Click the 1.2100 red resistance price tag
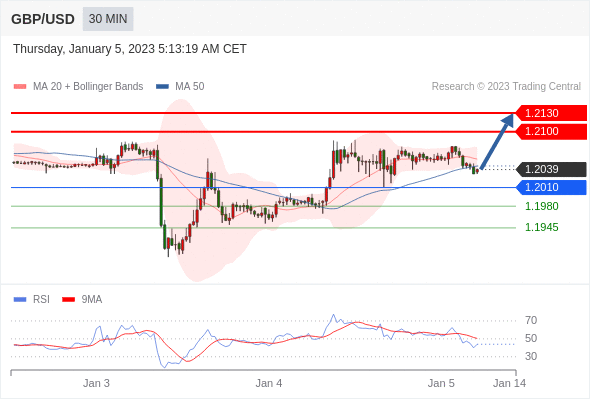This screenshot has height=400, width=590. tap(551, 131)
